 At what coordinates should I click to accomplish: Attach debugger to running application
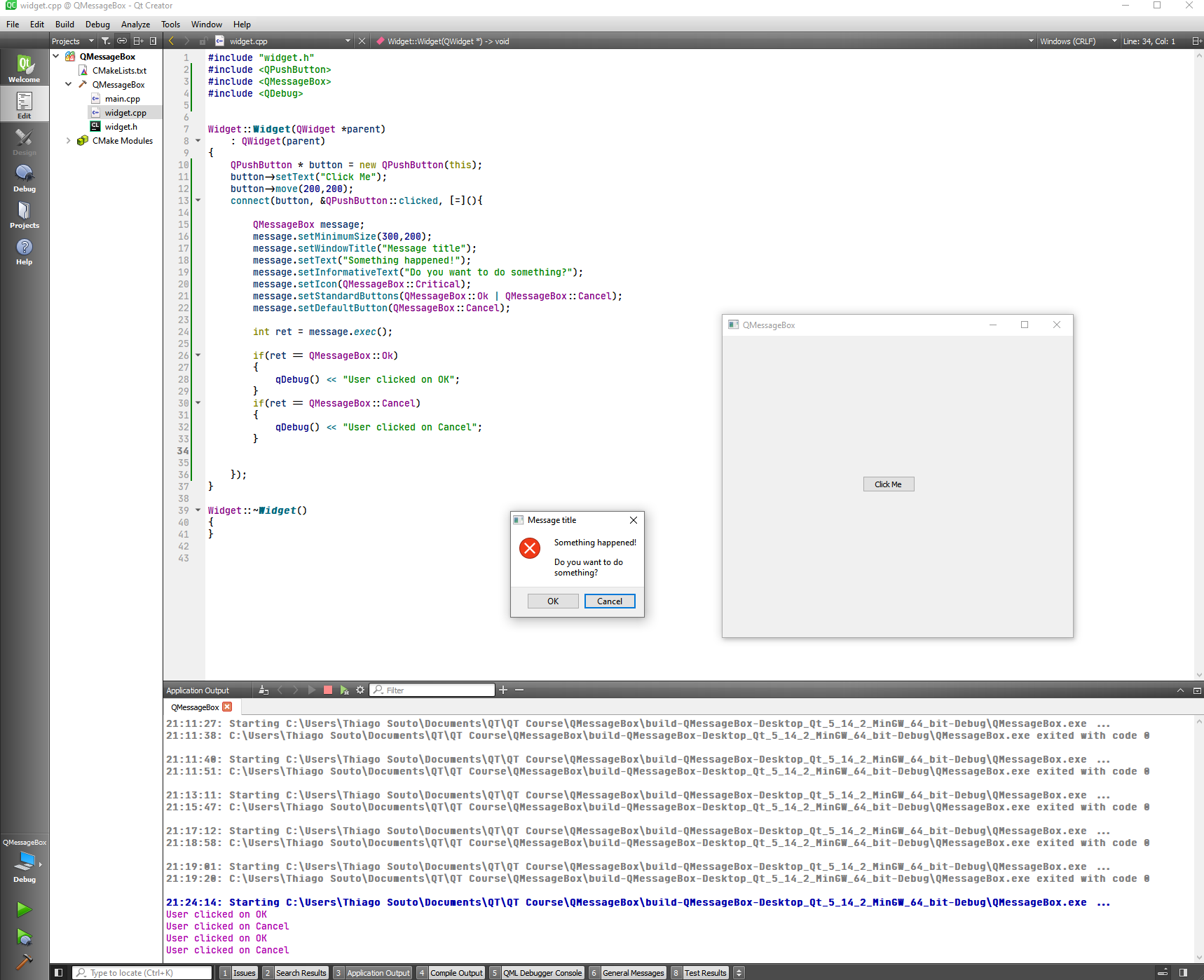coord(344,690)
